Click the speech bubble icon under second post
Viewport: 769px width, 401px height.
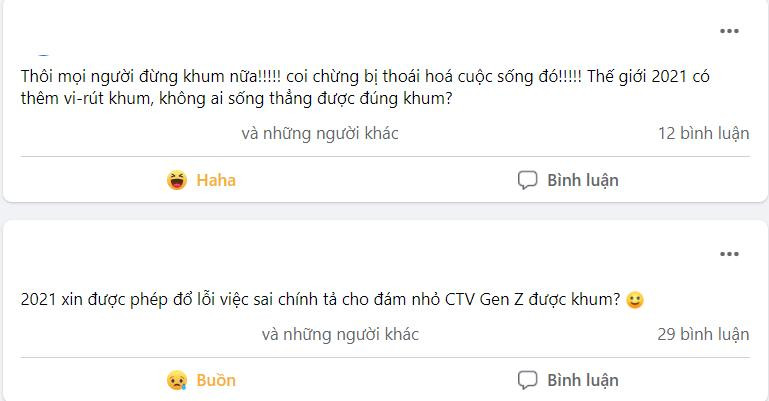tap(527, 380)
